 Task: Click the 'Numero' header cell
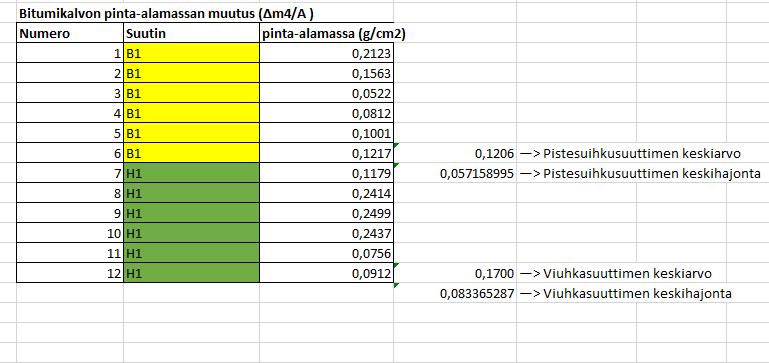point(70,34)
